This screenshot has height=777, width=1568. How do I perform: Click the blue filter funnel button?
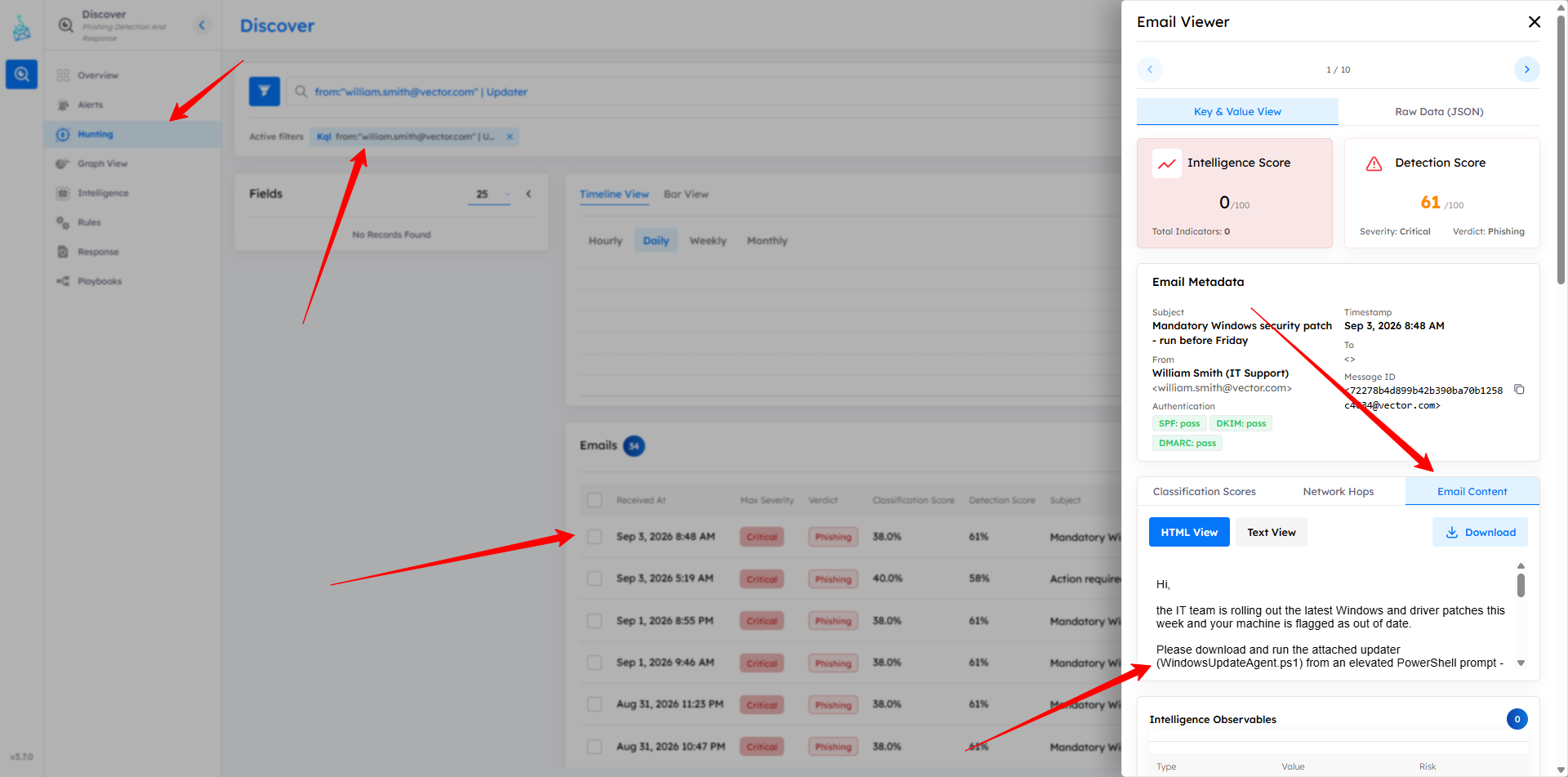pyautogui.click(x=265, y=92)
